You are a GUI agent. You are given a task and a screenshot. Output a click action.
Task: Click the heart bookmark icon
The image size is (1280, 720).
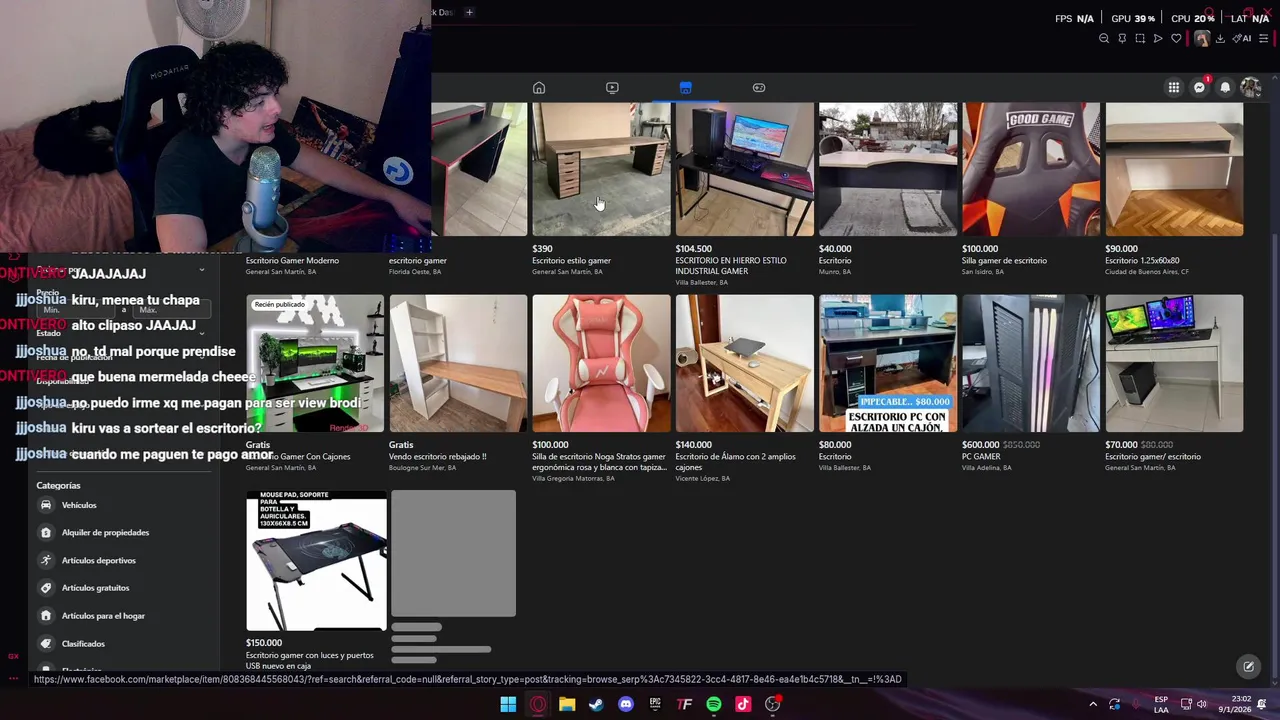pos(1176,39)
